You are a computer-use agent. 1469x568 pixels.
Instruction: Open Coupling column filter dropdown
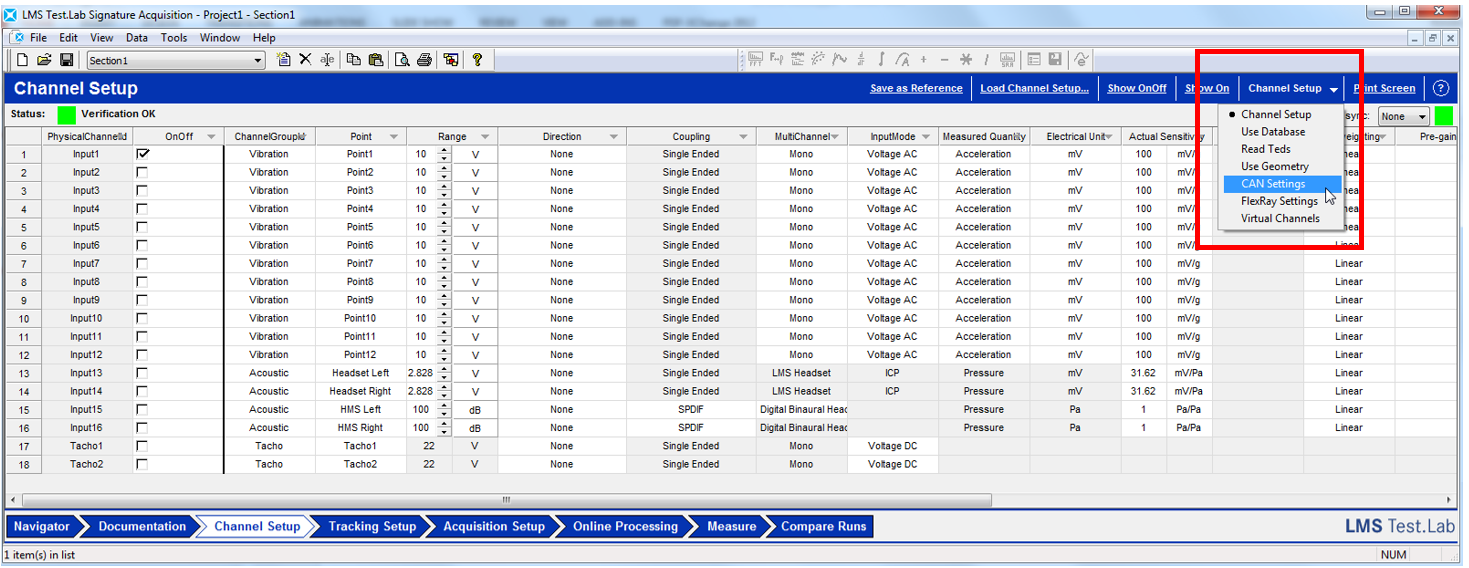(x=743, y=136)
